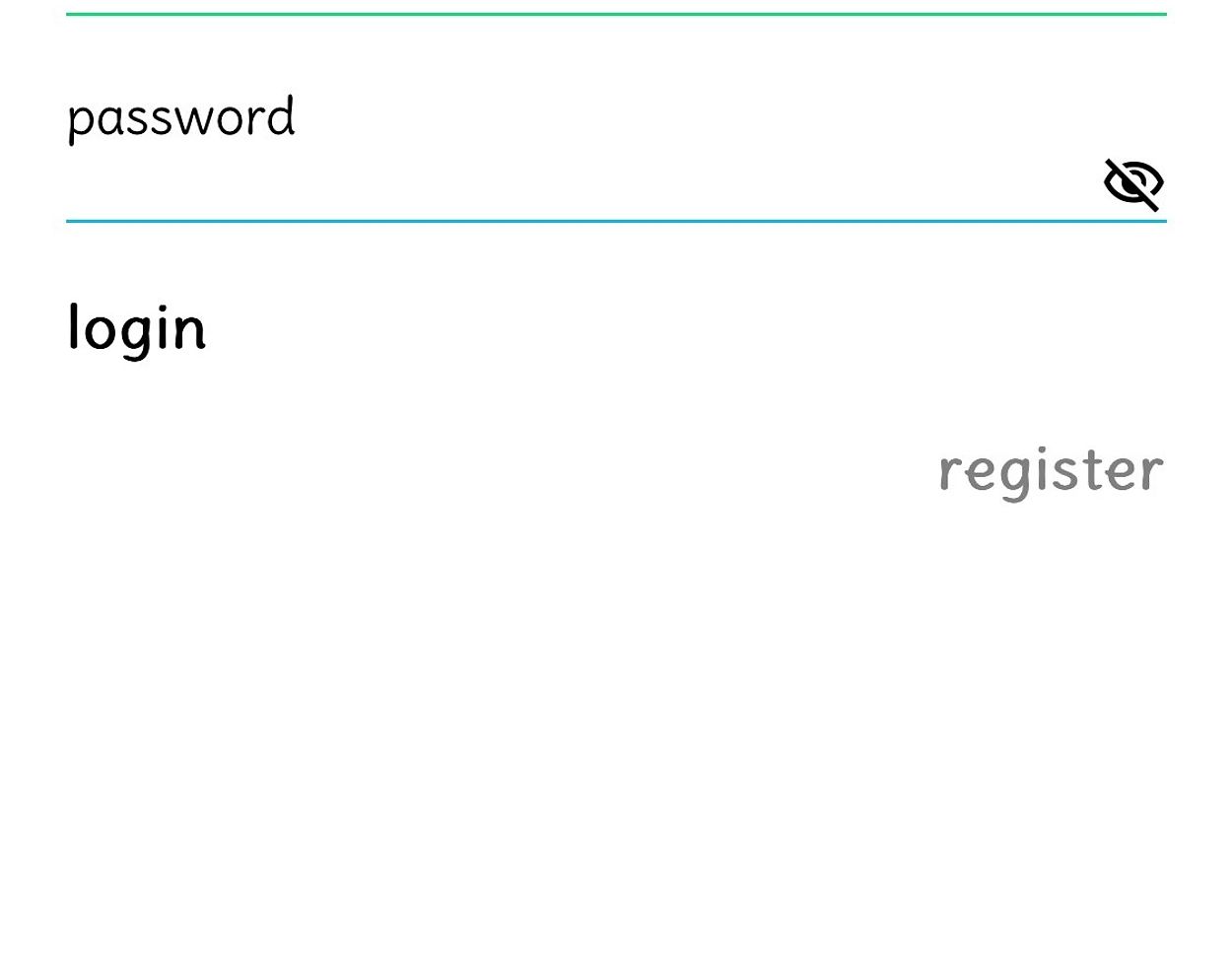Screen dimensions: 1232x966
Task: Tap the bold login text
Action: pyautogui.click(x=137, y=327)
